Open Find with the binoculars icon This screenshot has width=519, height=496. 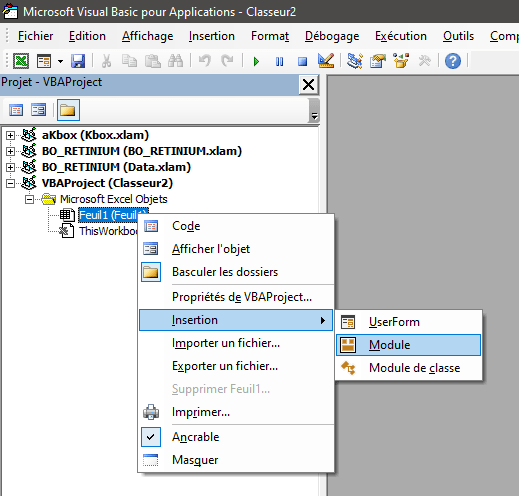pyautogui.click(x=176, y=61)
